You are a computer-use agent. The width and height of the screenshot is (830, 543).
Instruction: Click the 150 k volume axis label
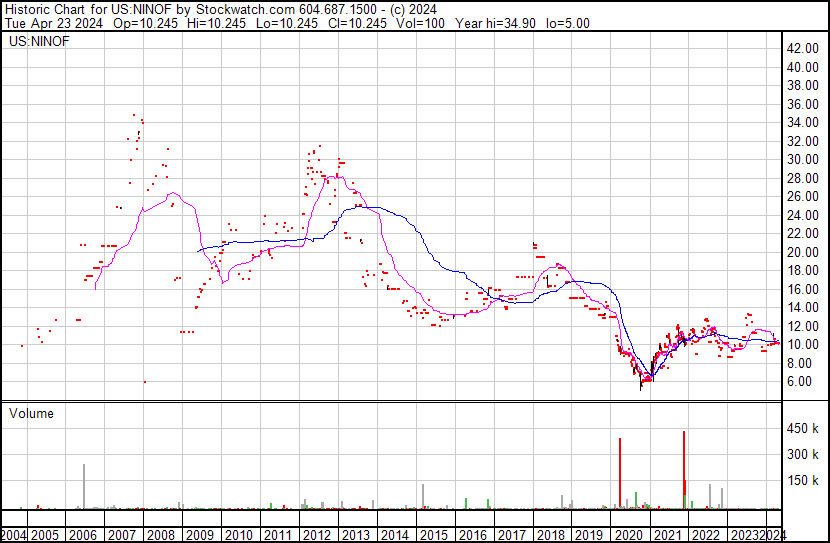(x=802, y=481)
